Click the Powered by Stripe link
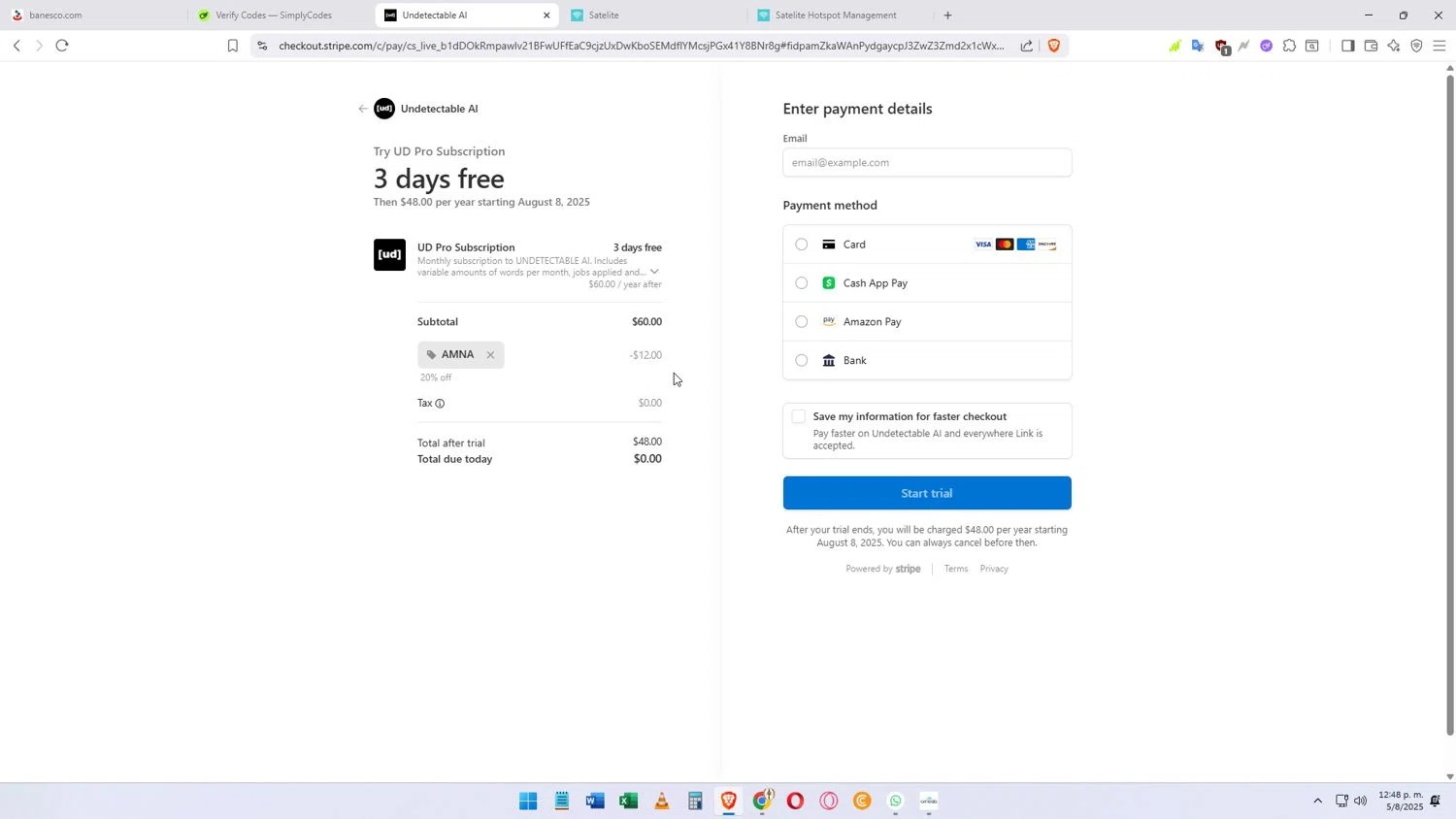The image size is (1456, 819). pos(883,569)
